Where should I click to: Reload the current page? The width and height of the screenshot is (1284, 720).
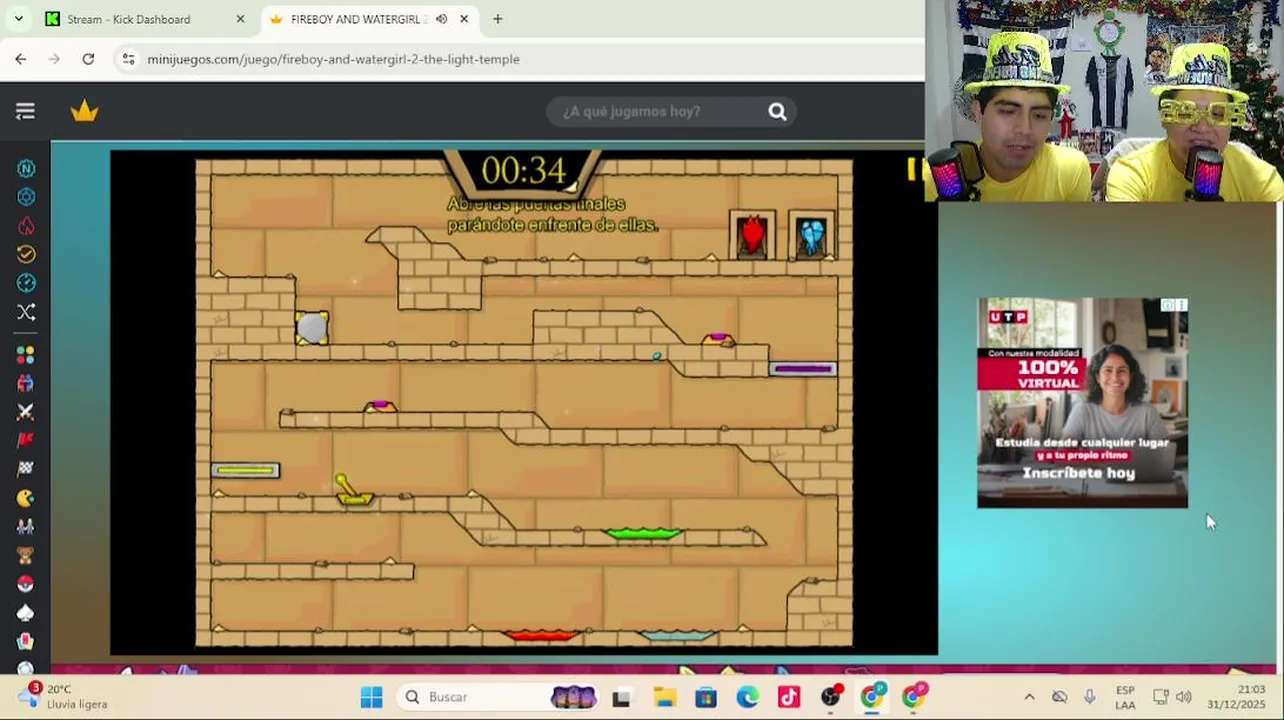[x=88, y=59]
